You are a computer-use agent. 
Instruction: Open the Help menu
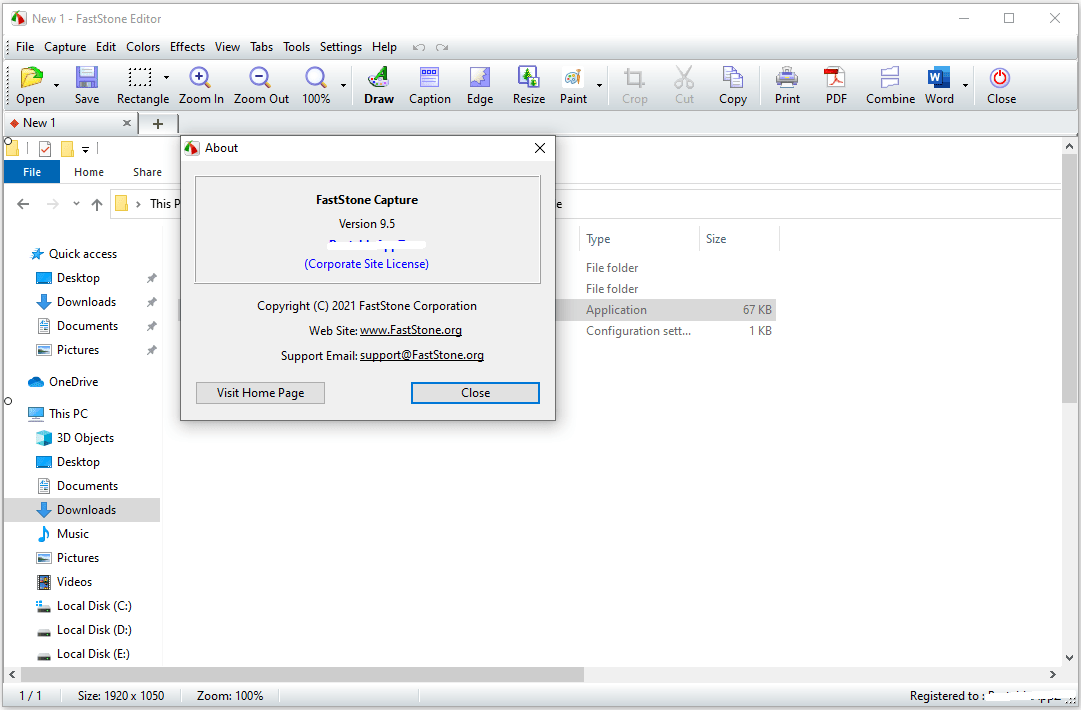pos(384,47)
